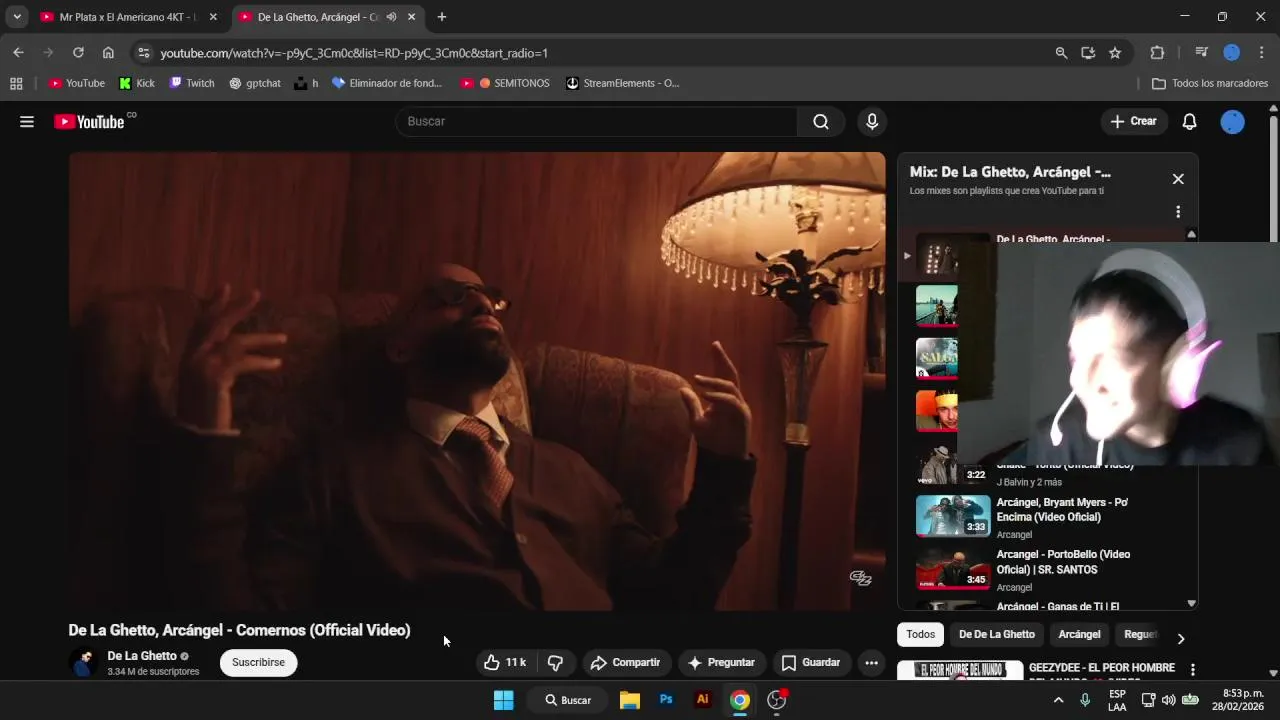Go back in the browser
Image resolution: width=1280 pixels, height=720 pixels.
(x=18, y=53)
